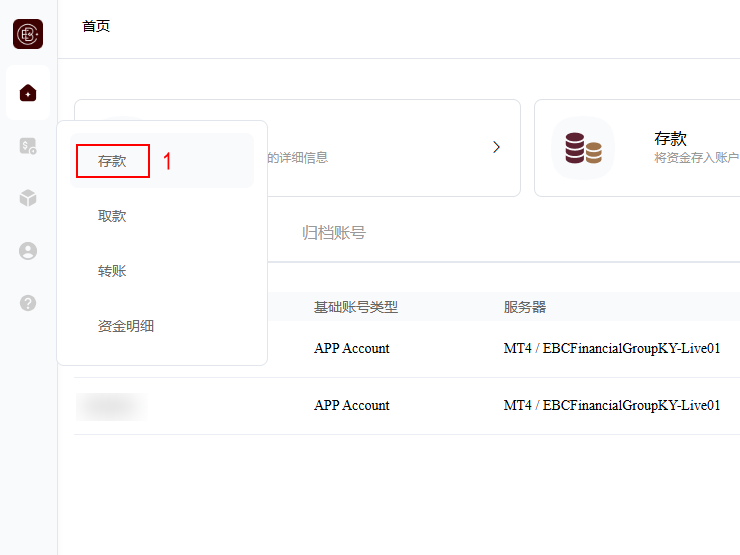Open the cube icon in sidebar
Image resolution: width=740 pixels, height=555 pixels.
28,198
